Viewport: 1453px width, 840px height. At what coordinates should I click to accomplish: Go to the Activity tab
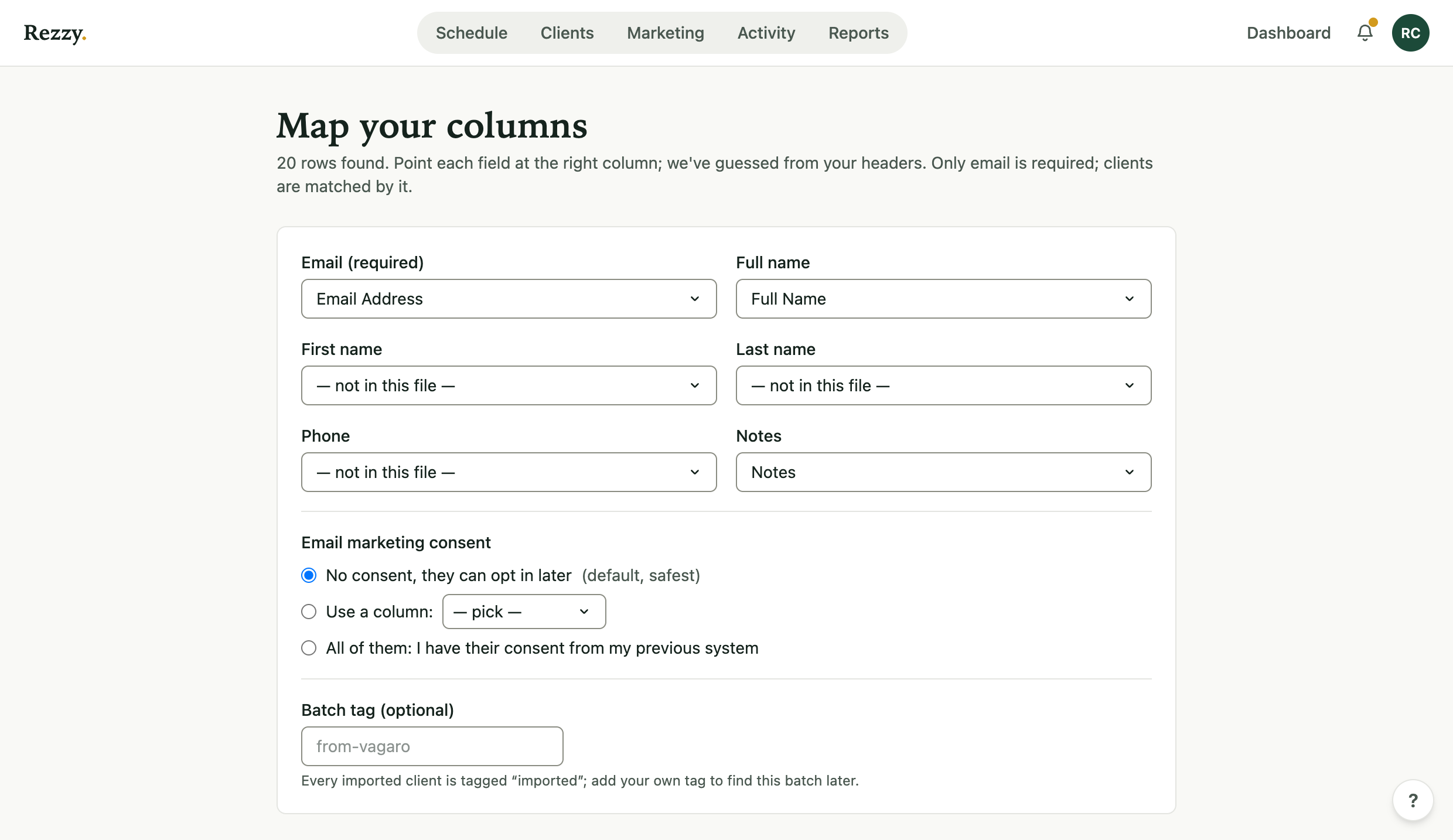766,33
